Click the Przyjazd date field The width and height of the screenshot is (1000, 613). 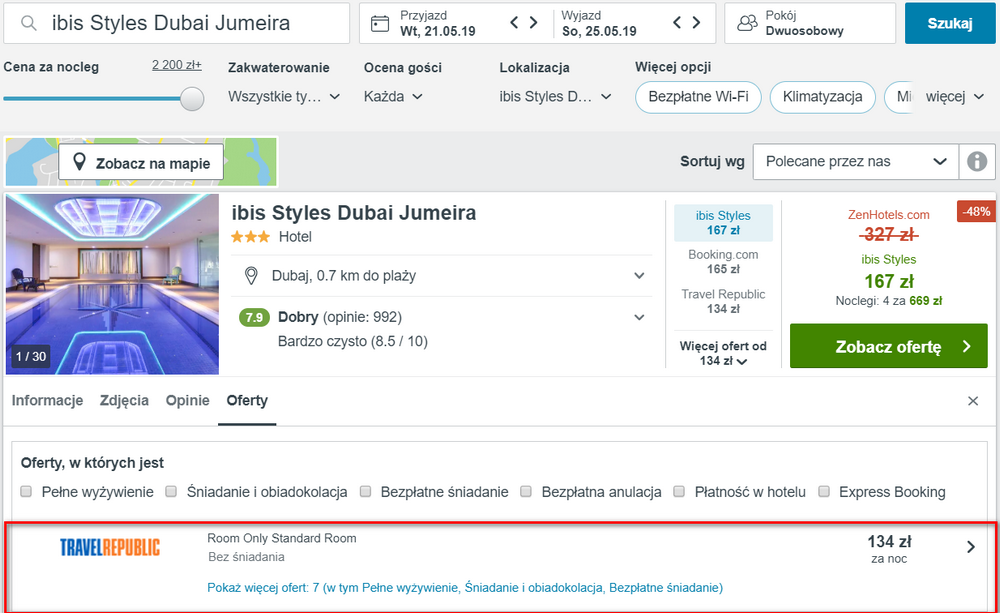(438, 24)
